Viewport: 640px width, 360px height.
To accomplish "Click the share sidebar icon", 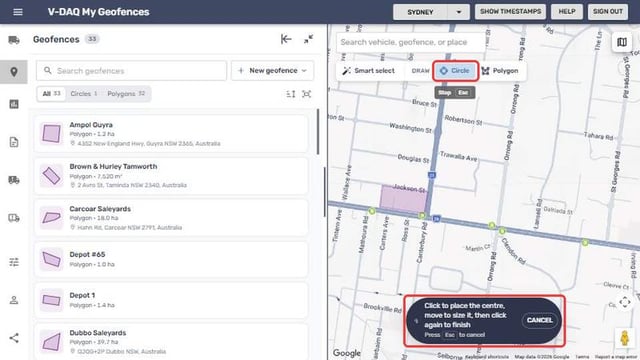I will coord(14,338).
